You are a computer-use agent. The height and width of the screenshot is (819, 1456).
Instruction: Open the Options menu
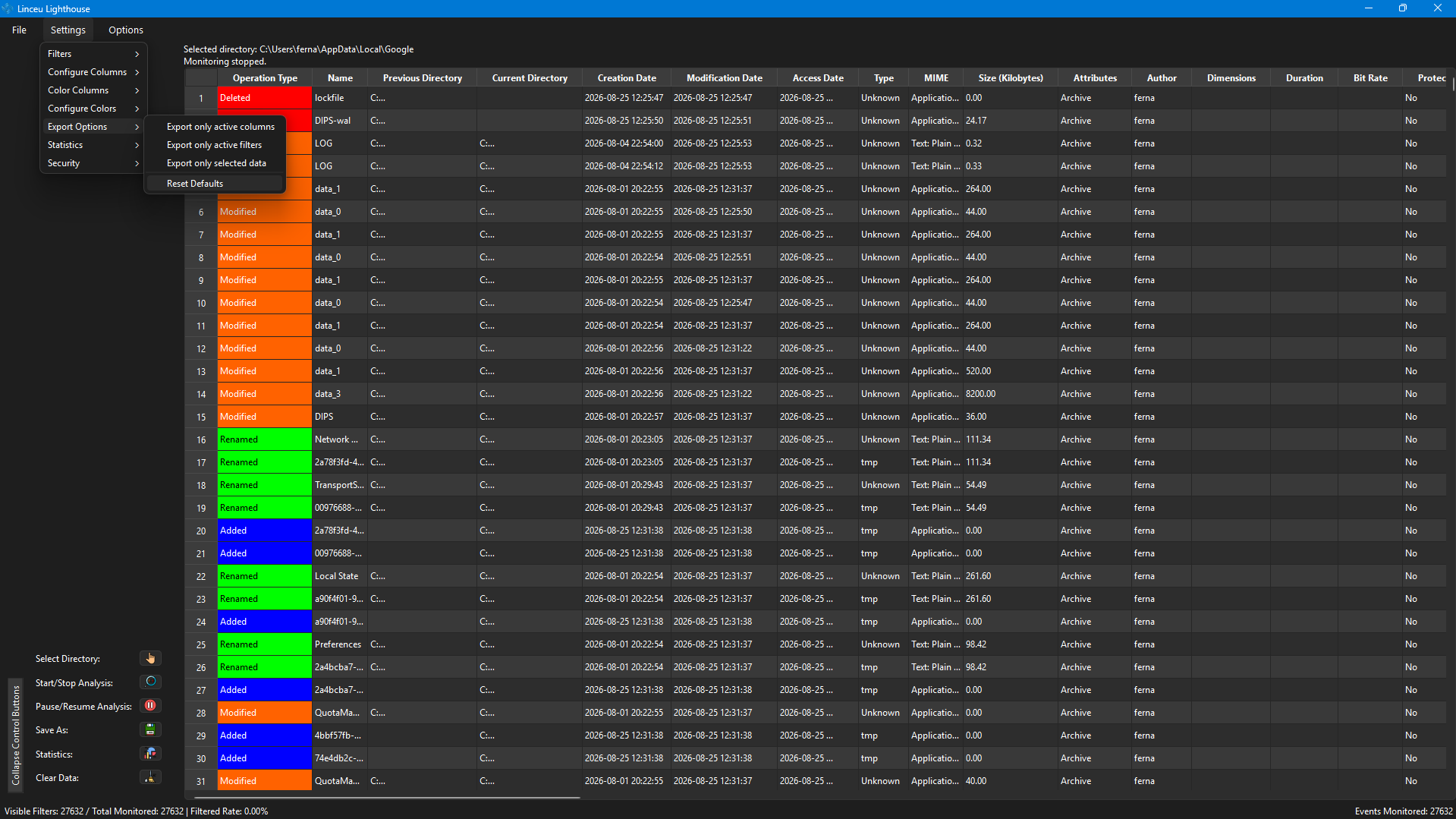click(126, 30)
